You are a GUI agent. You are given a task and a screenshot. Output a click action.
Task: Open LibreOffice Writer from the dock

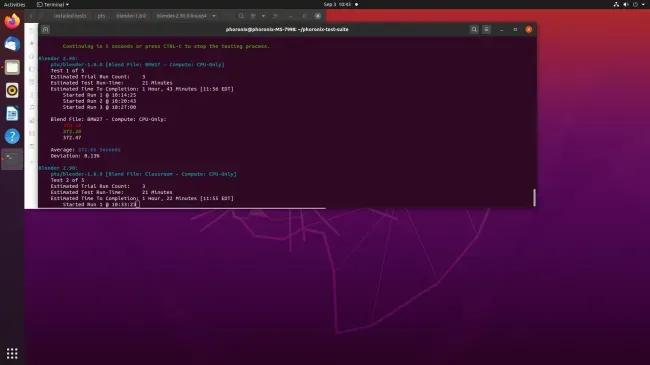[x=12, y=113]
